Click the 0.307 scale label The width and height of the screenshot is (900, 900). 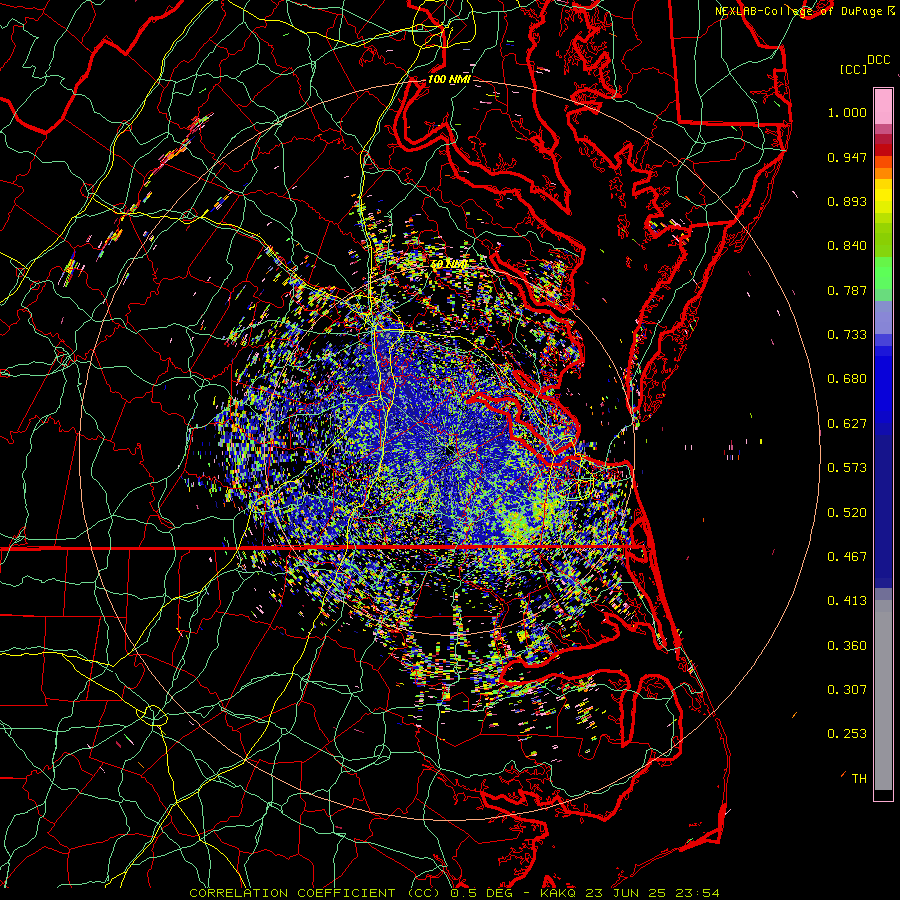coord(847,690)
